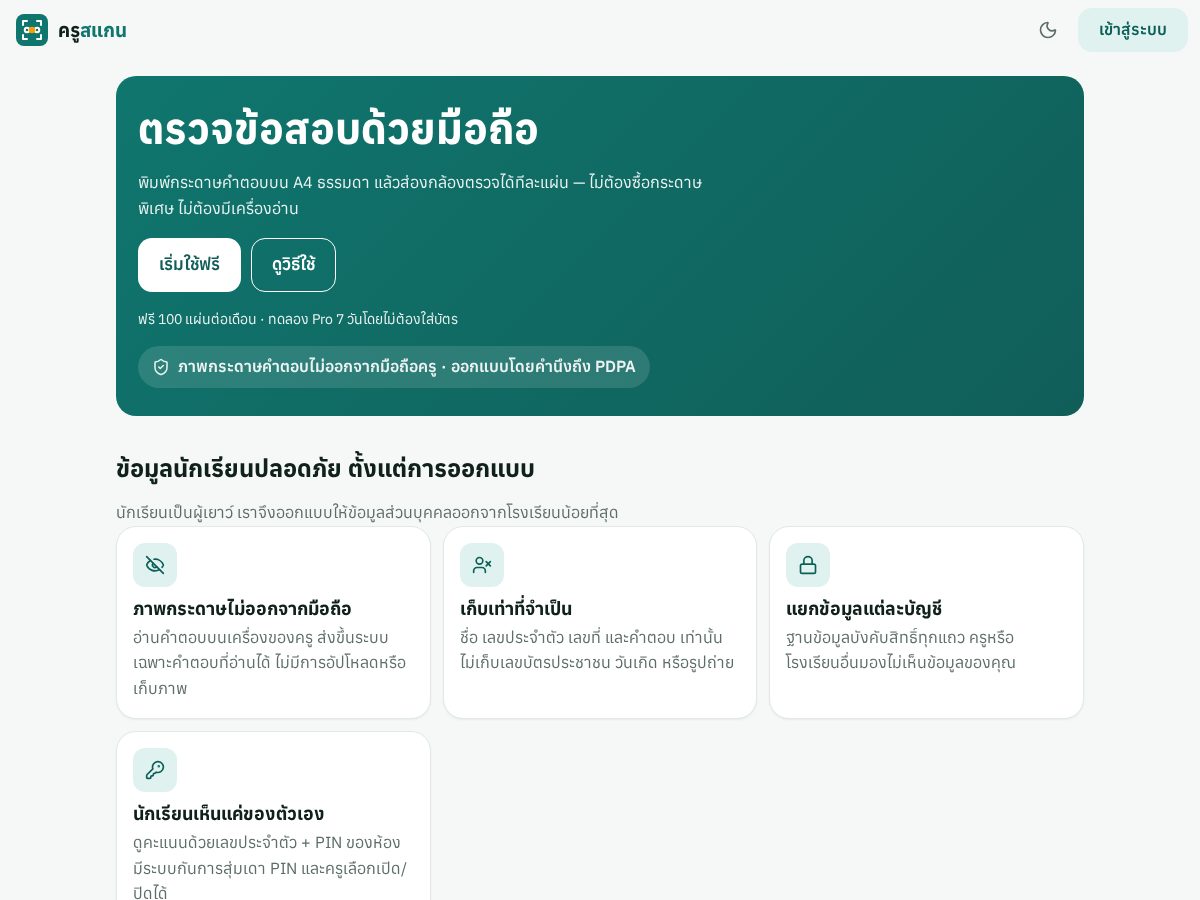Viewport: 1200px width, 900px height.
Task: Select the เก็บเท่าที่จำเป็น card title
Action: click(516, 609)
